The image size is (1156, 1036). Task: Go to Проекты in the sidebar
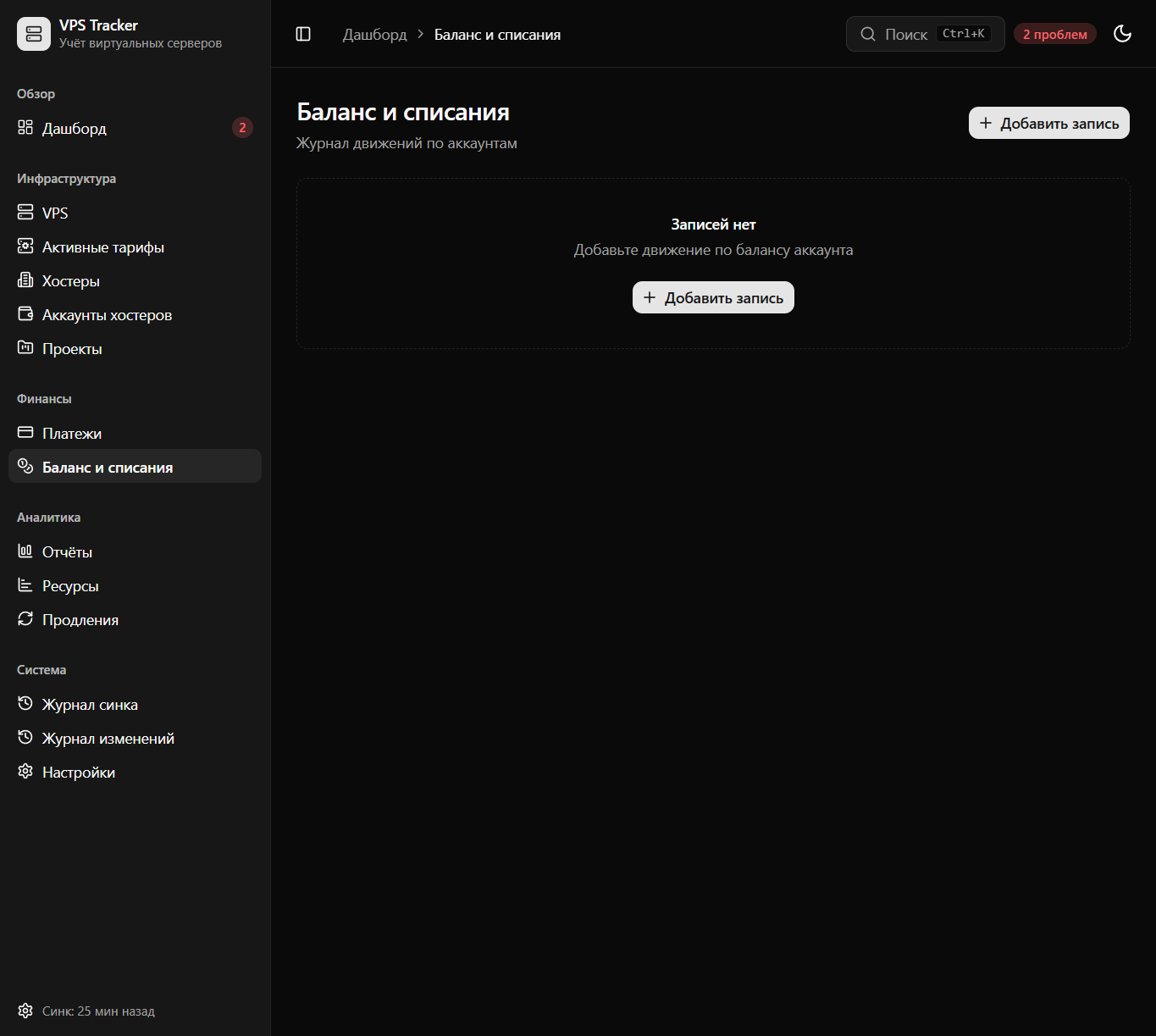[135, 348]
